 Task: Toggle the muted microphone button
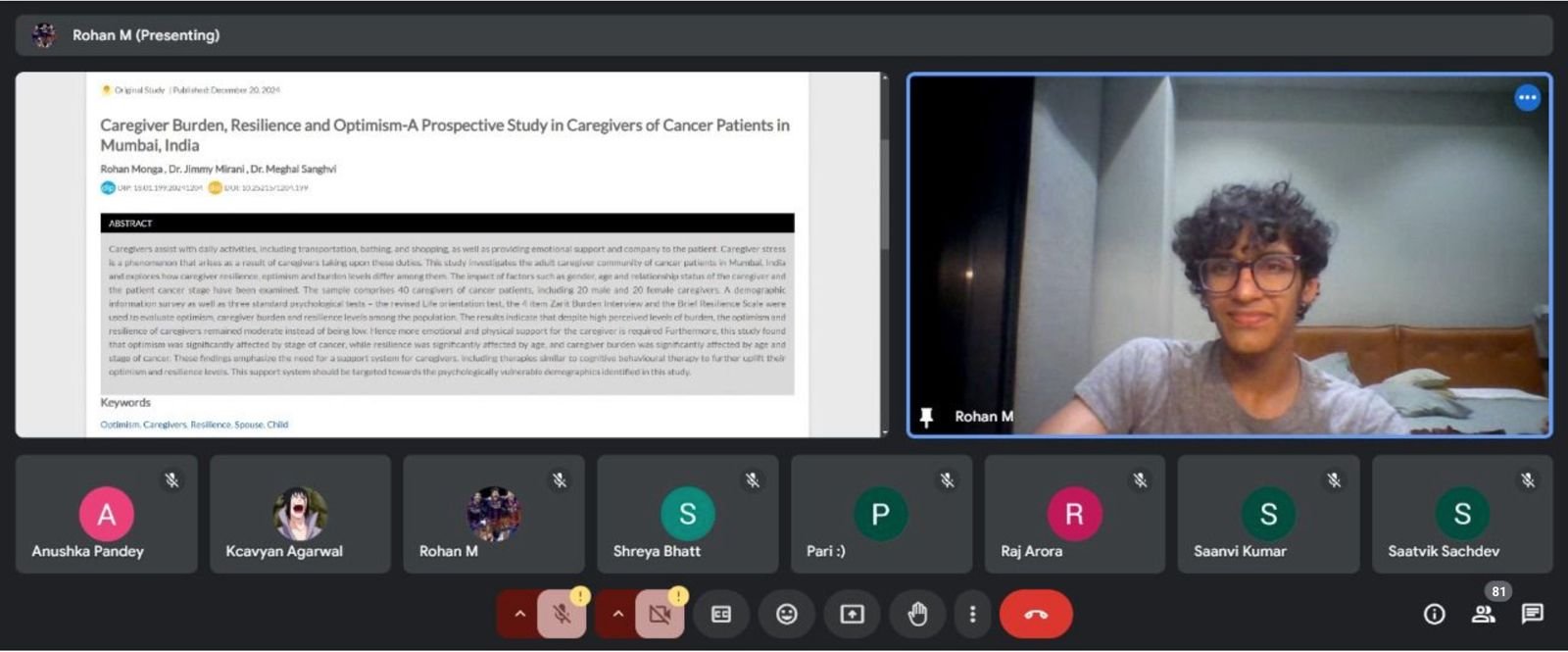click(562, 614)
